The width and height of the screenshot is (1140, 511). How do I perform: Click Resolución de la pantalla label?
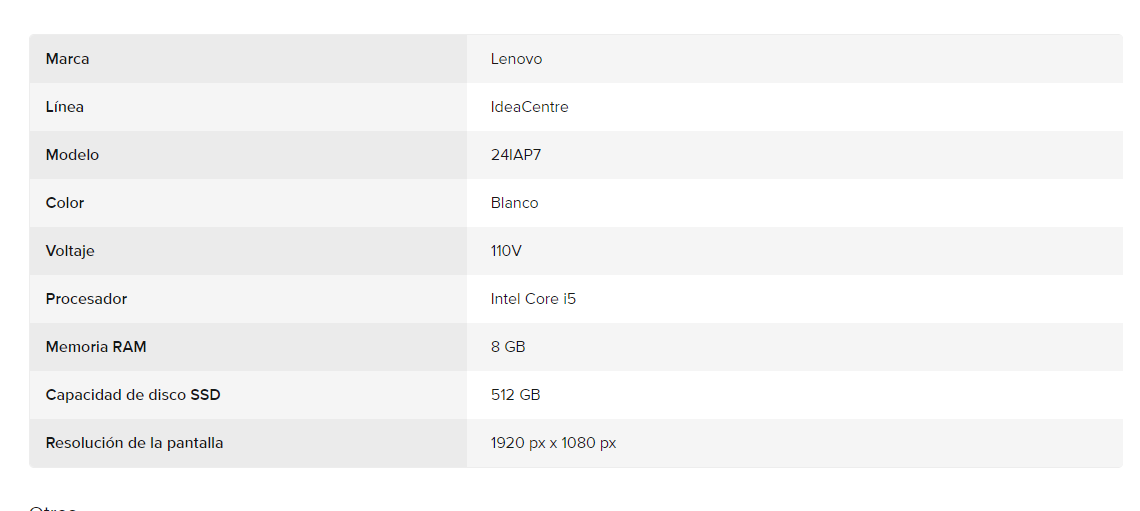[x=135, y=443]
